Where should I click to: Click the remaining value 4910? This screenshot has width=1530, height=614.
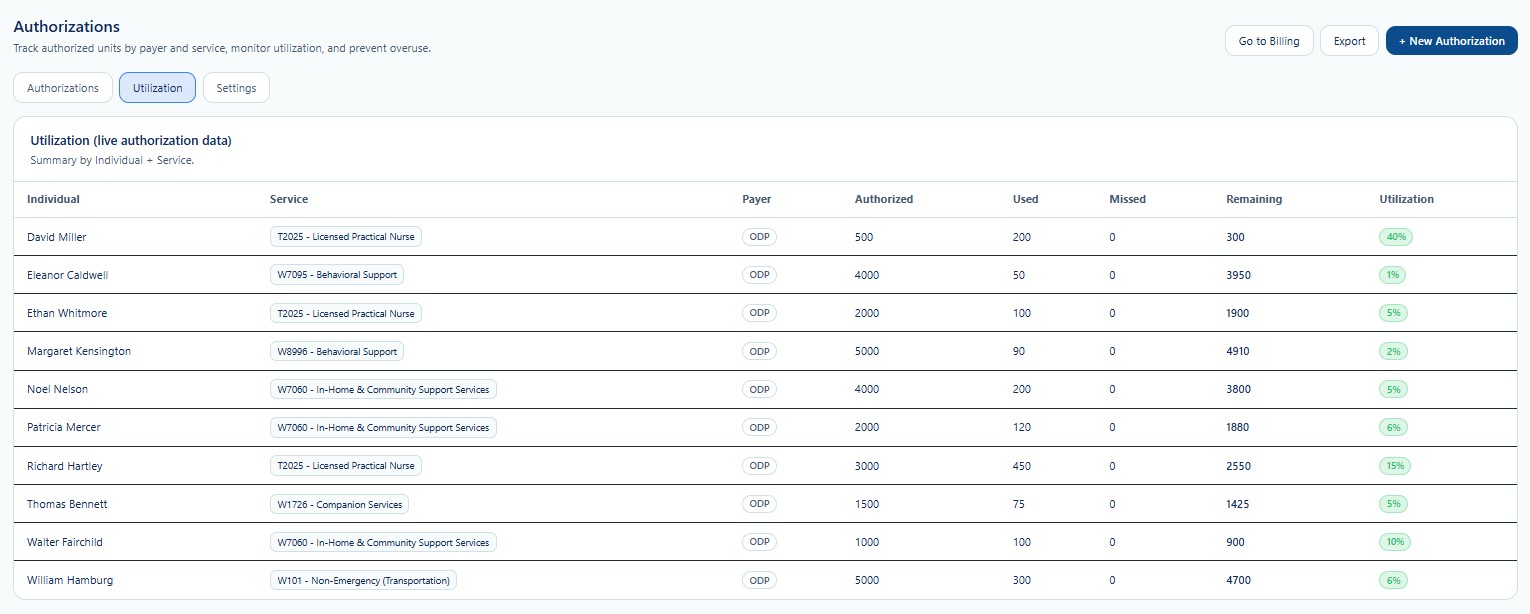click(x=1238, y=351)
